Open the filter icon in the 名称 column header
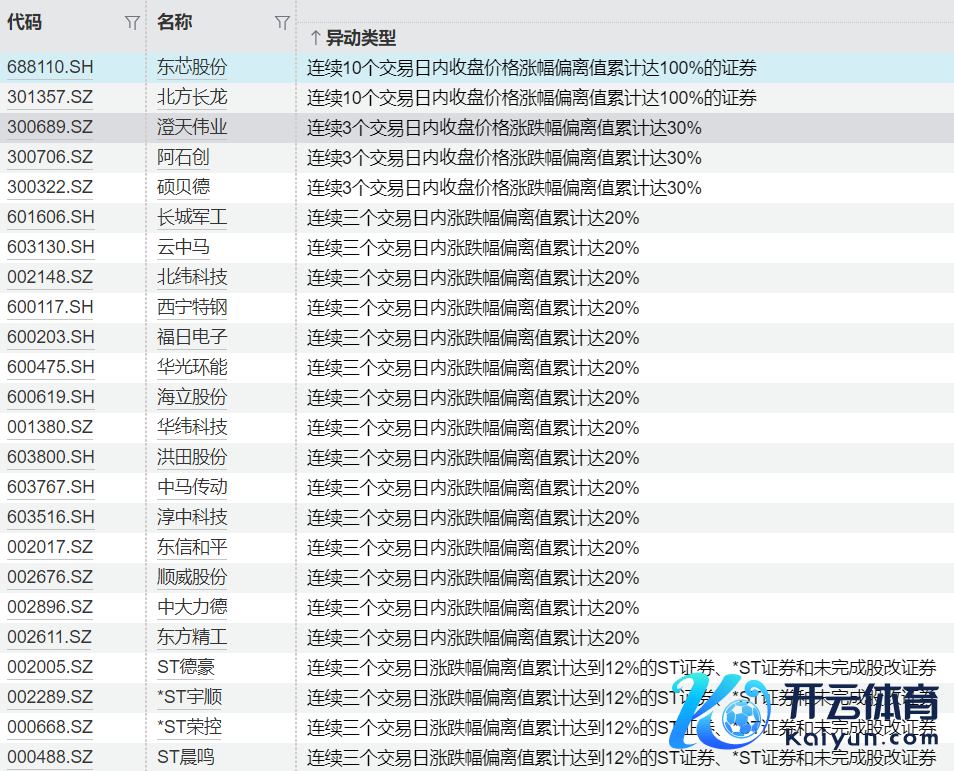 (x=282, y=23)
